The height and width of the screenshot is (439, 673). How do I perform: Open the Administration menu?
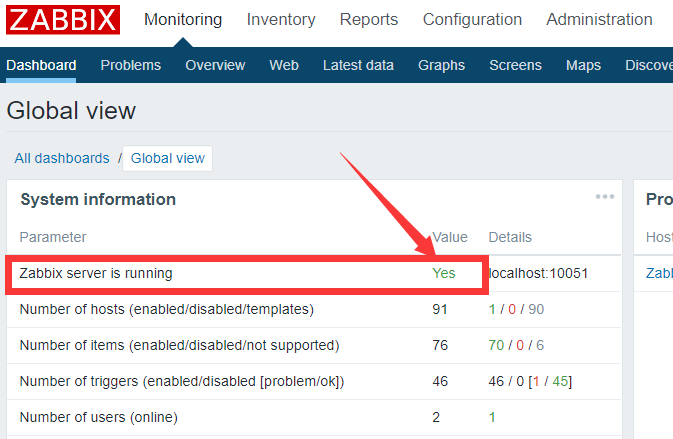tap(599, 20)
